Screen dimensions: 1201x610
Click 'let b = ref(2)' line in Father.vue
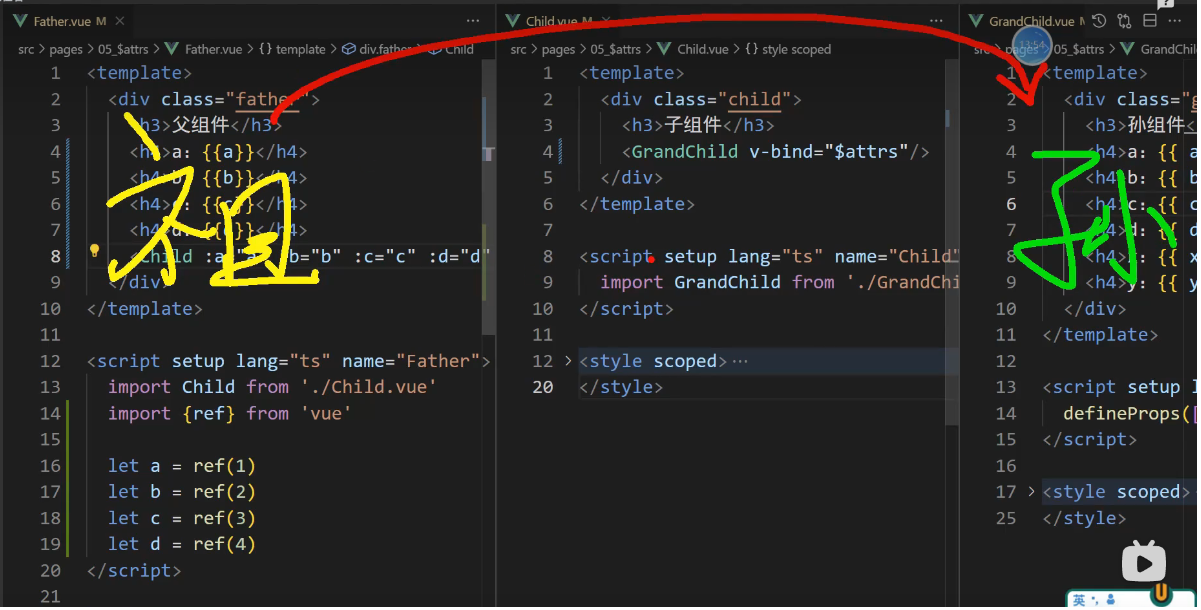click(182, 492)
